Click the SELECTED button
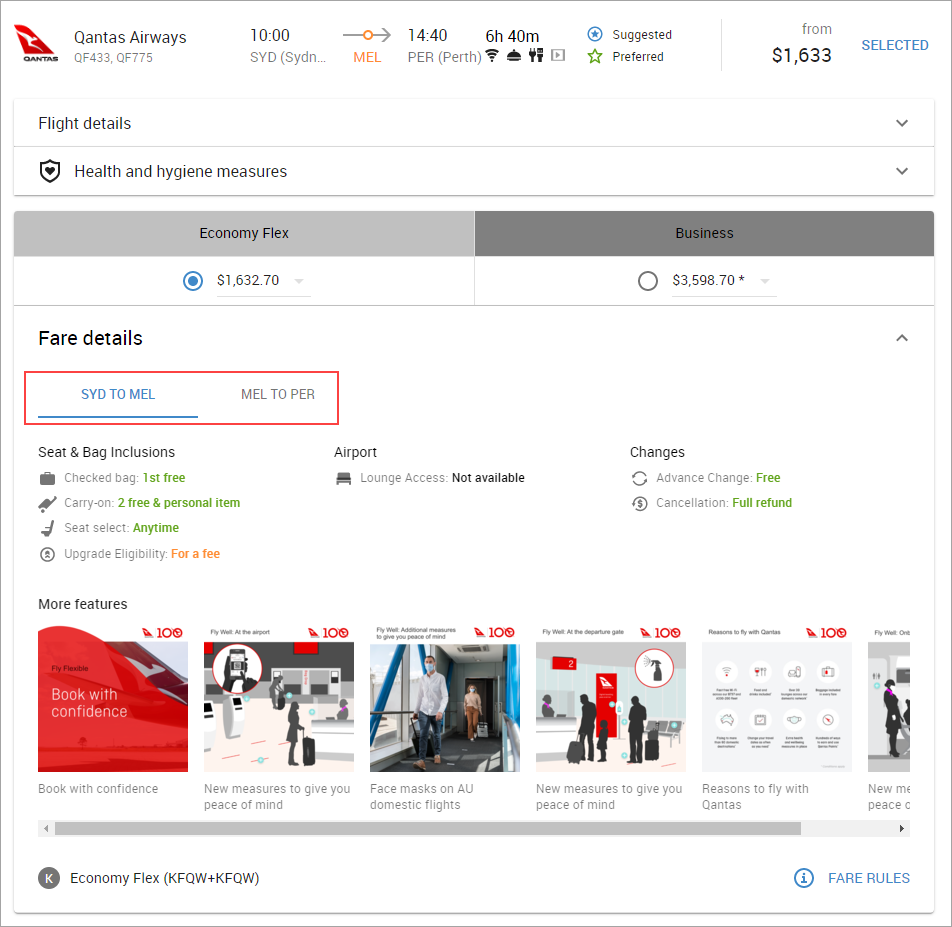The image size is (952, 927). [x=895, y=45]
